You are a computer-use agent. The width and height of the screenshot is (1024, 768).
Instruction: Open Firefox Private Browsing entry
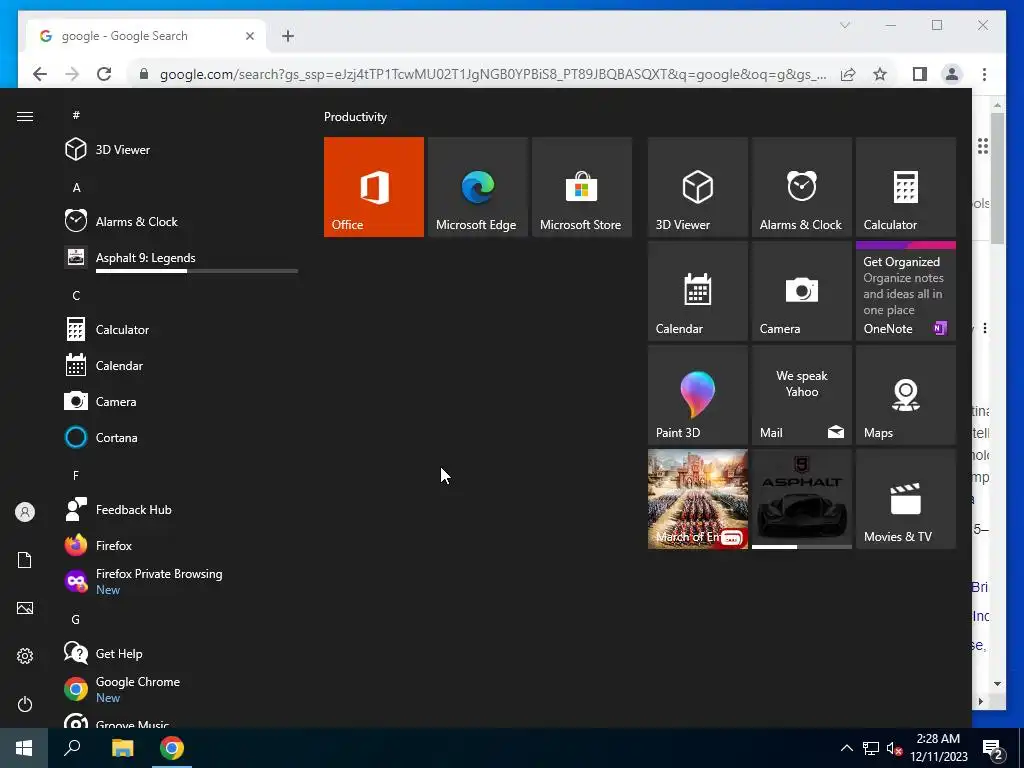tap(181, 581)
